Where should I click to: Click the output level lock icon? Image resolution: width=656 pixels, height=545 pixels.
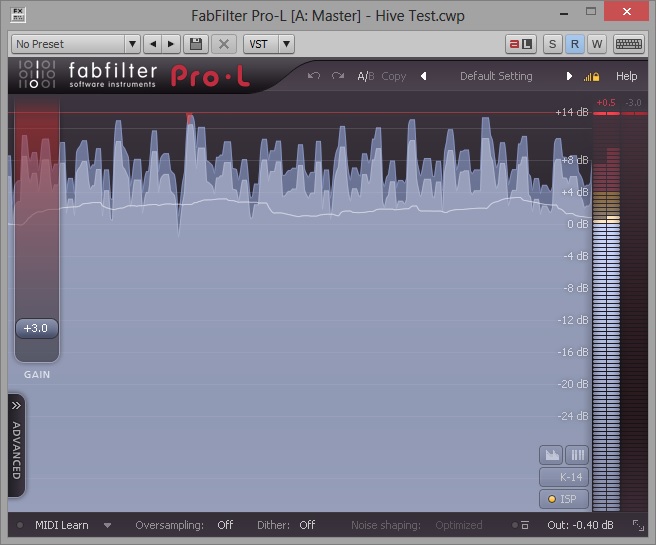tap(592, 77)
